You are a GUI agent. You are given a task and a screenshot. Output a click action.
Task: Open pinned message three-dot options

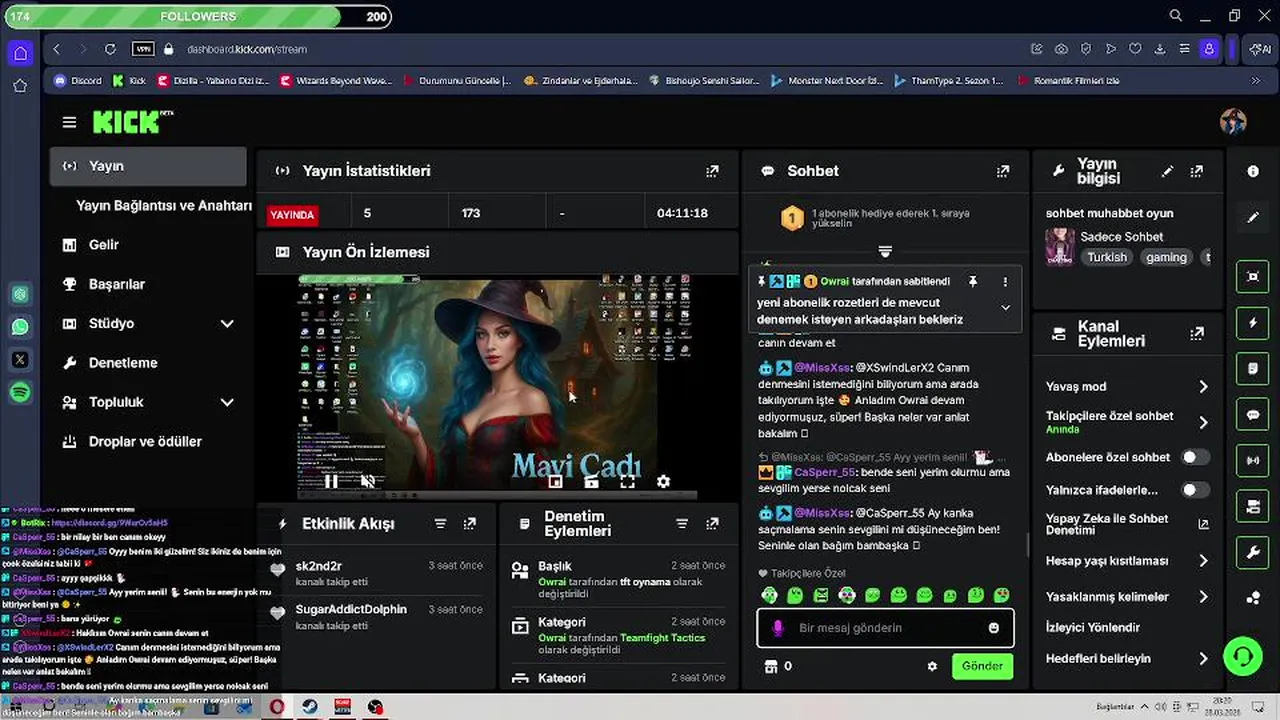[1005, 282]
